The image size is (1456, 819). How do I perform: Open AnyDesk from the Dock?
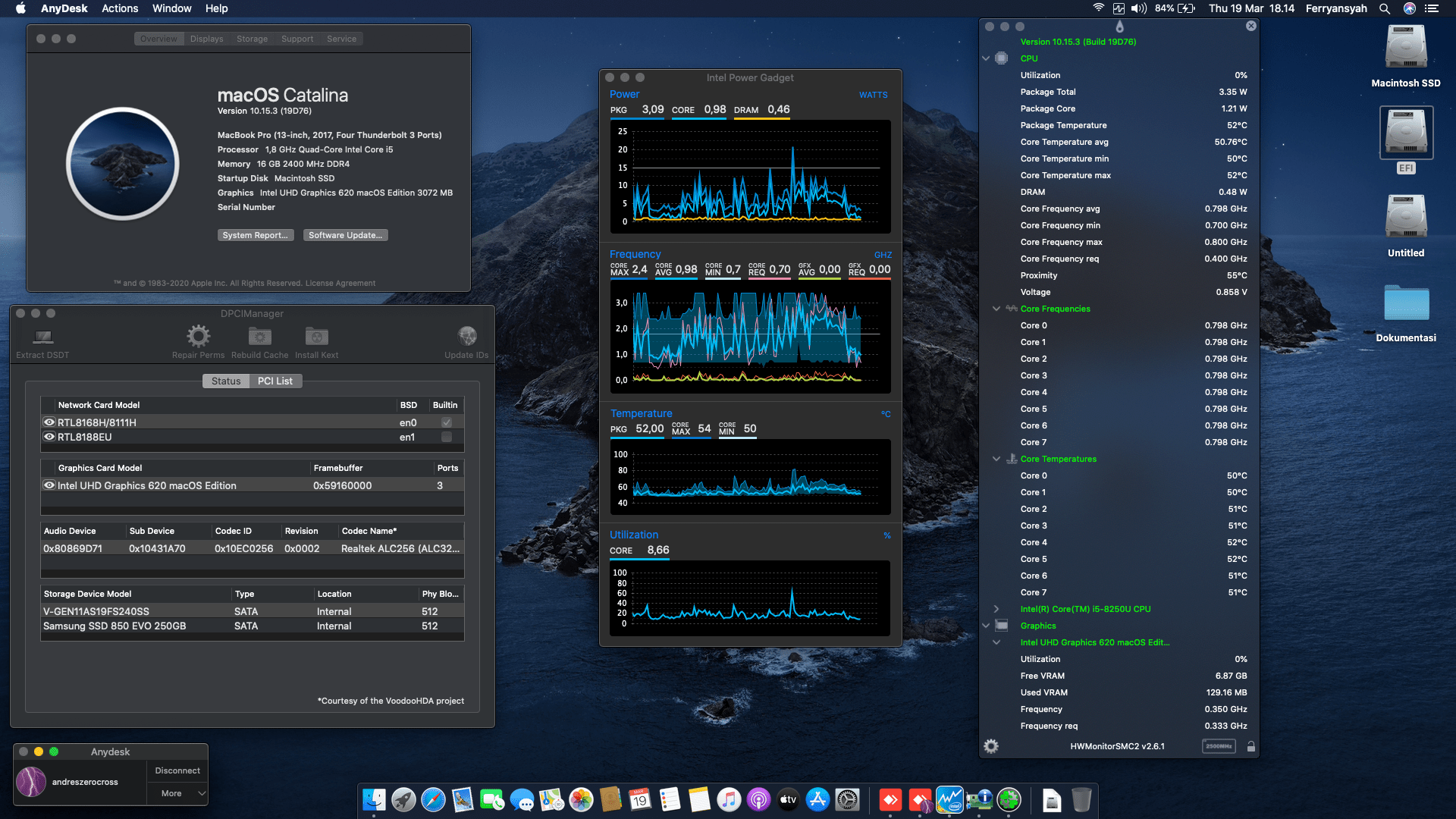(890, 800)
